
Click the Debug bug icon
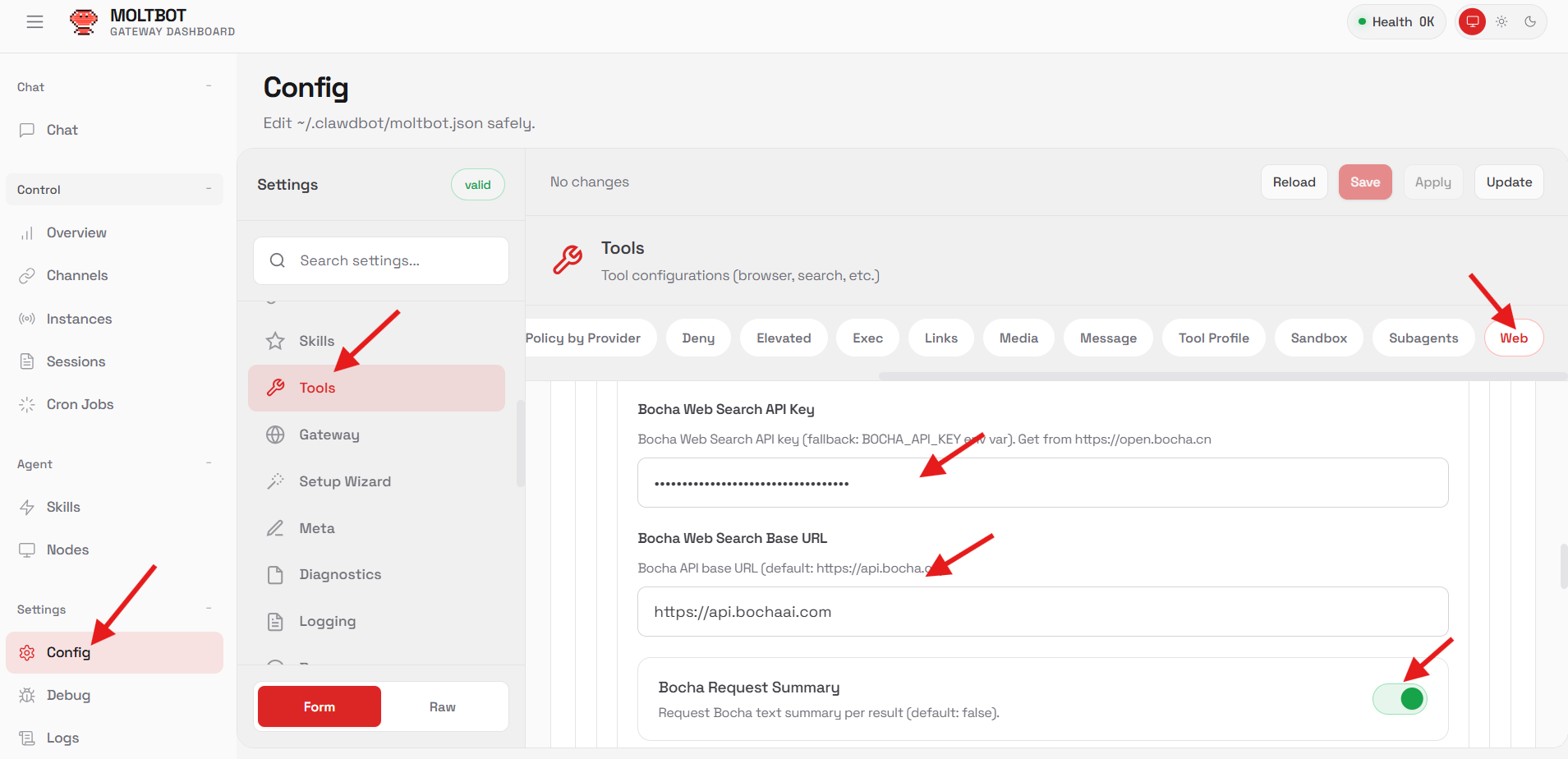click(27, 695)
